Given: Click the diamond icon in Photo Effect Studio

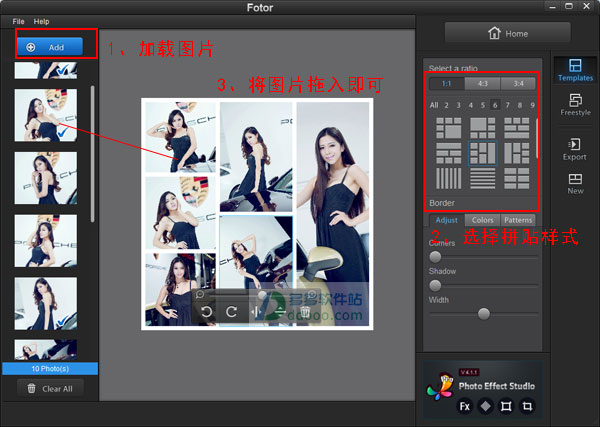Looking at the screenshot, I should point(485,406).
